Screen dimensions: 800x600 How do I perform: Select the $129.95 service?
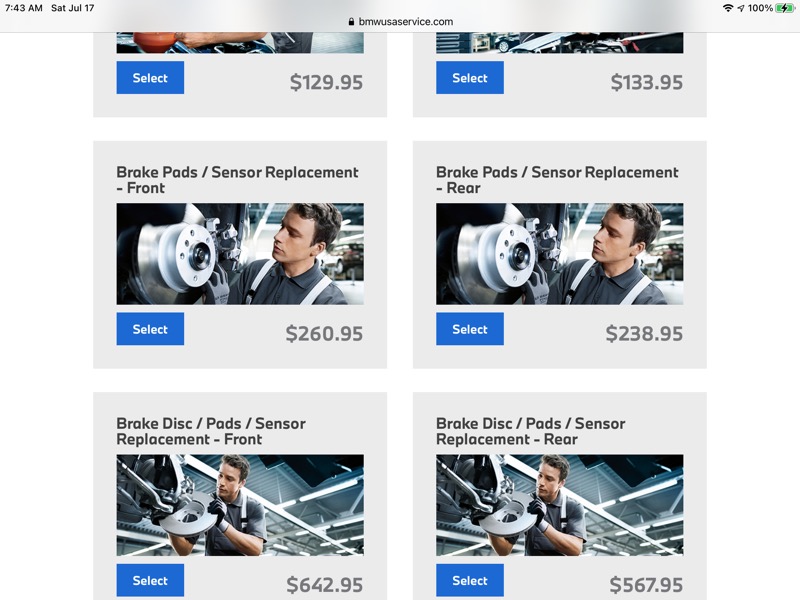(x=150, y=78)
